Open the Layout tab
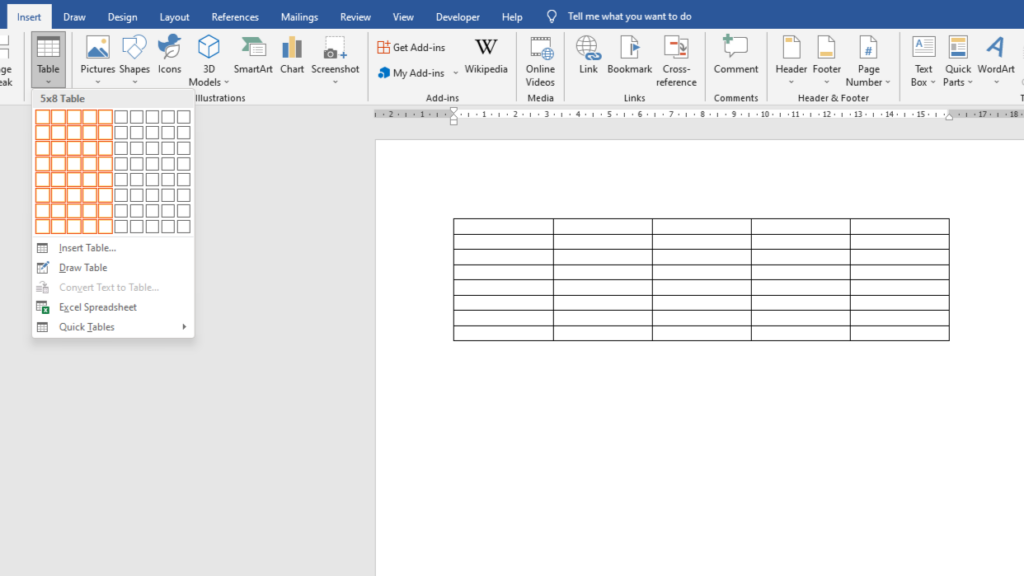The width and height of the screenshot is (1024, 576). [174, 17]
